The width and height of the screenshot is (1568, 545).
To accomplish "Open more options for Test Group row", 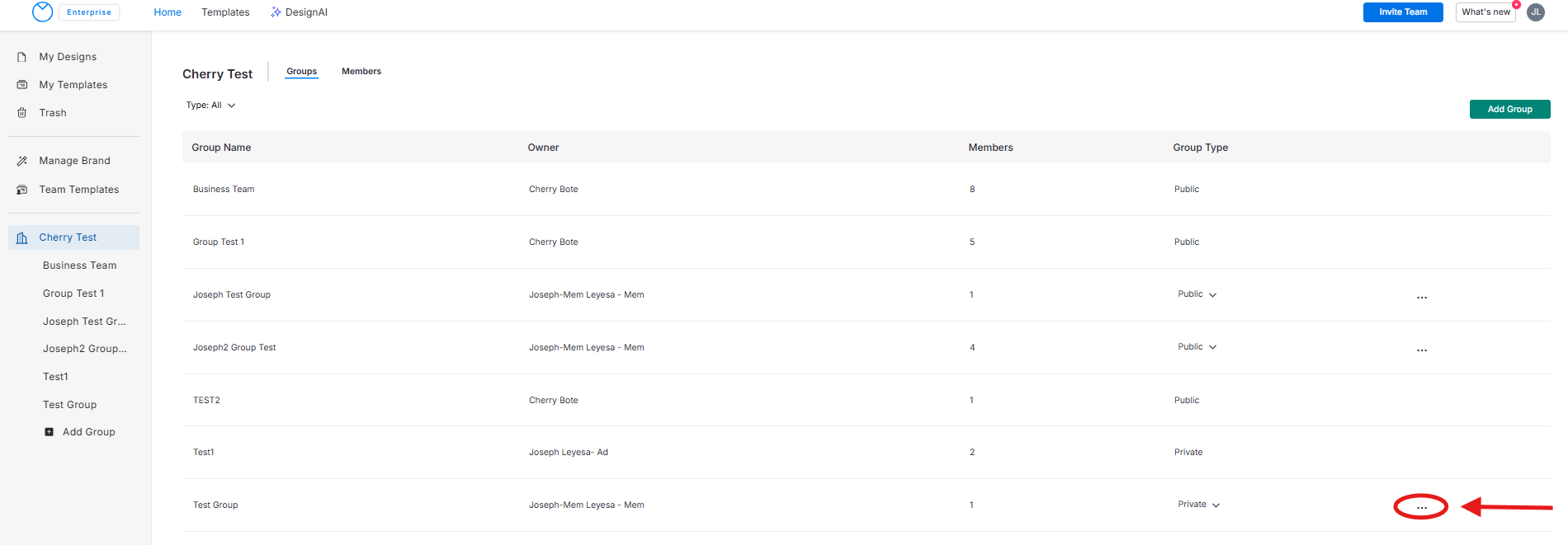I will click(x=1421, y=507).
